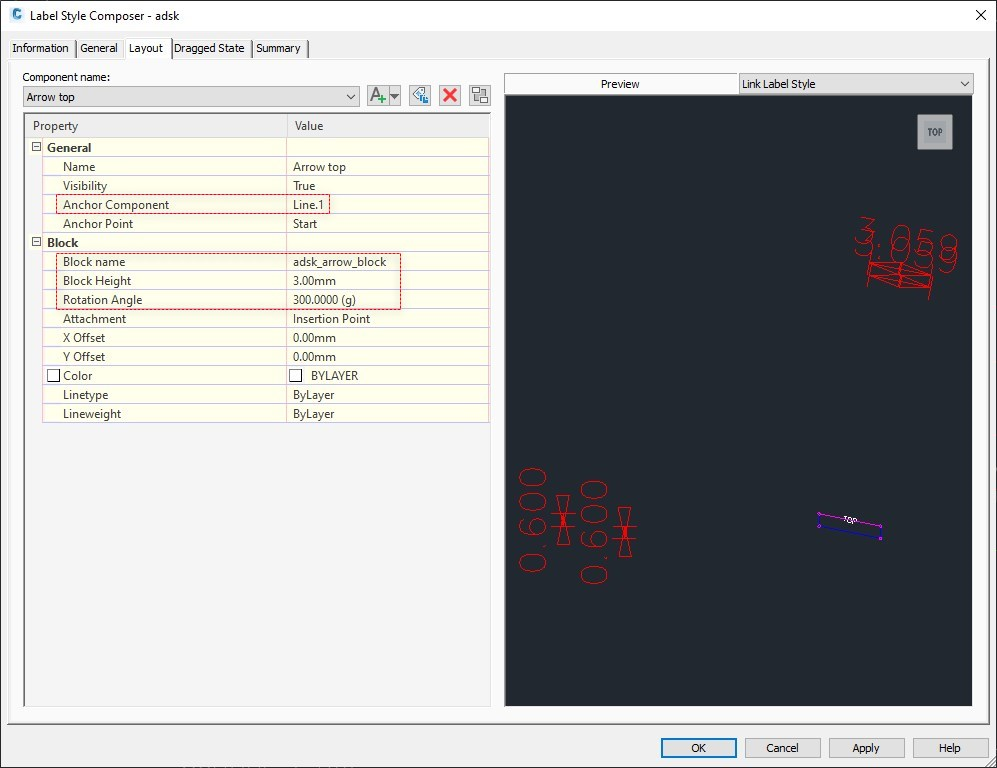Change the component draw order

tap(479, 95)
